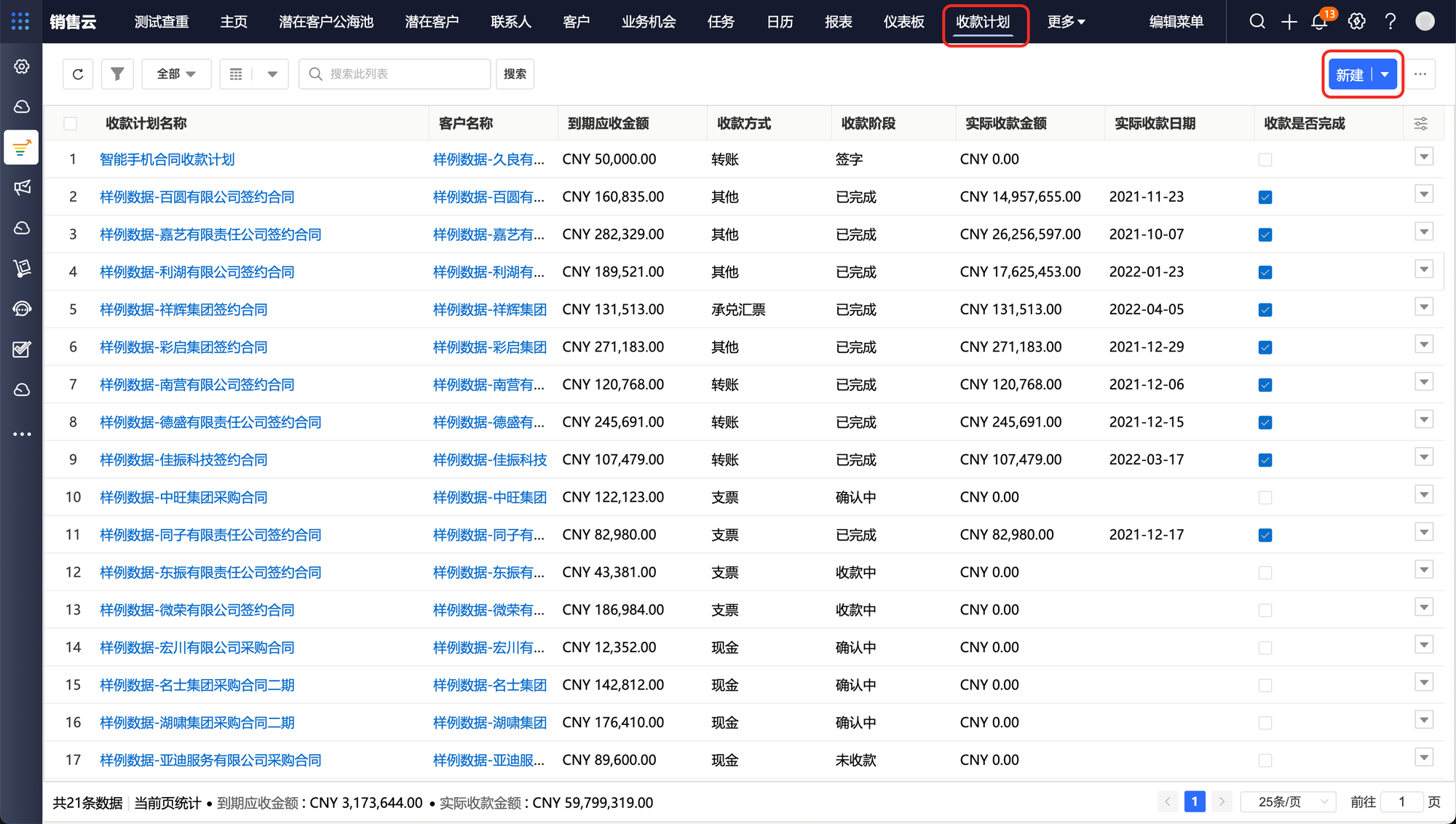Open the 更多 menu in navigation

click(1066, 22)
